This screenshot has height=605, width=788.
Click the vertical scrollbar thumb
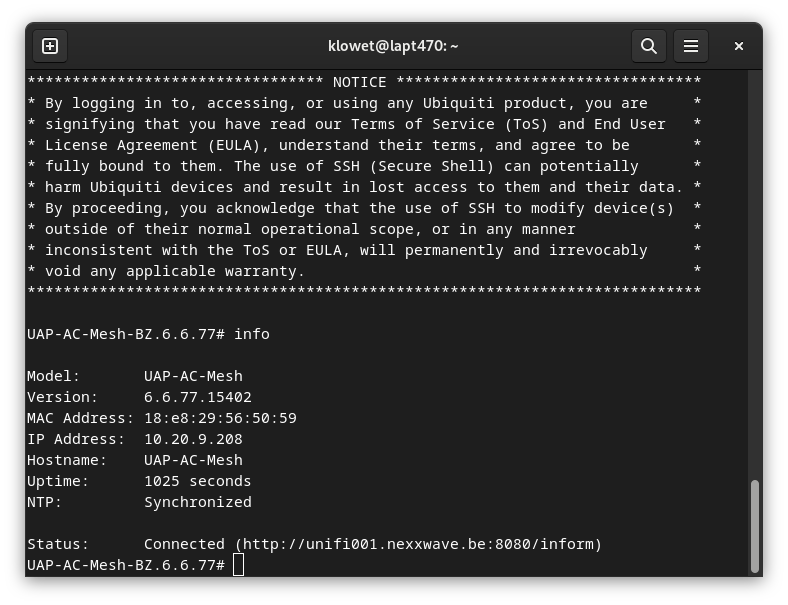click(x=754, y=526)
